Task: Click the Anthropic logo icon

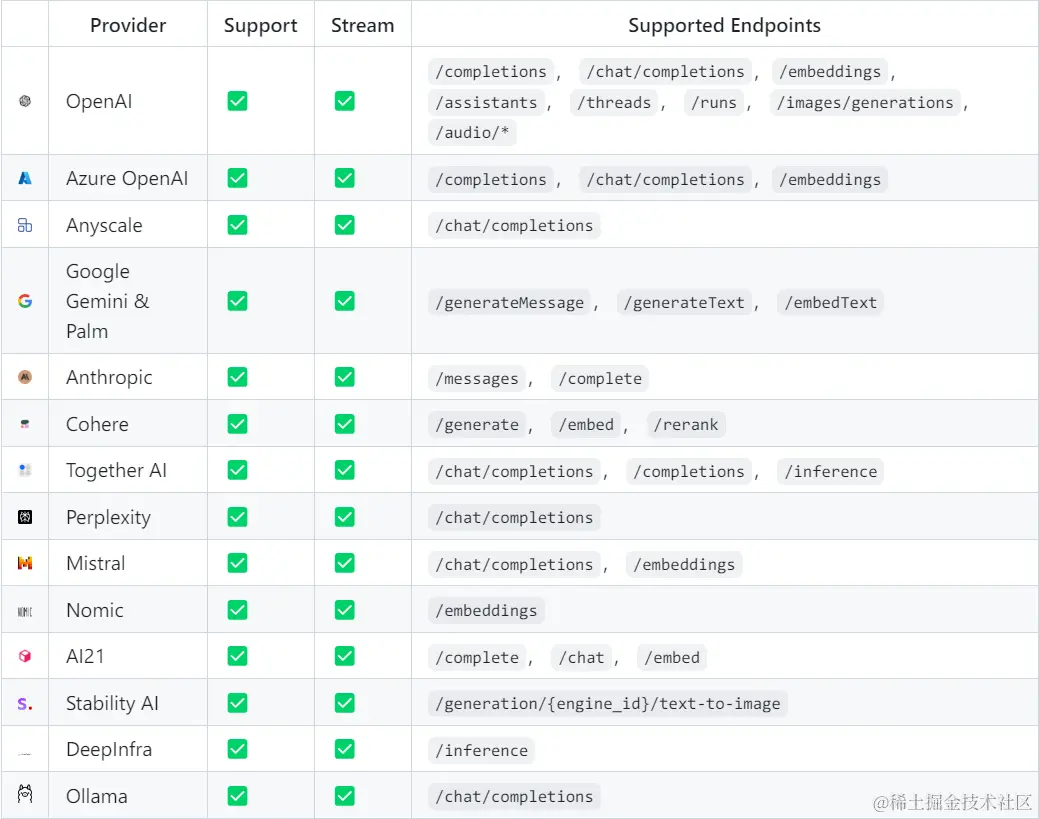Action: click(25, 377)
